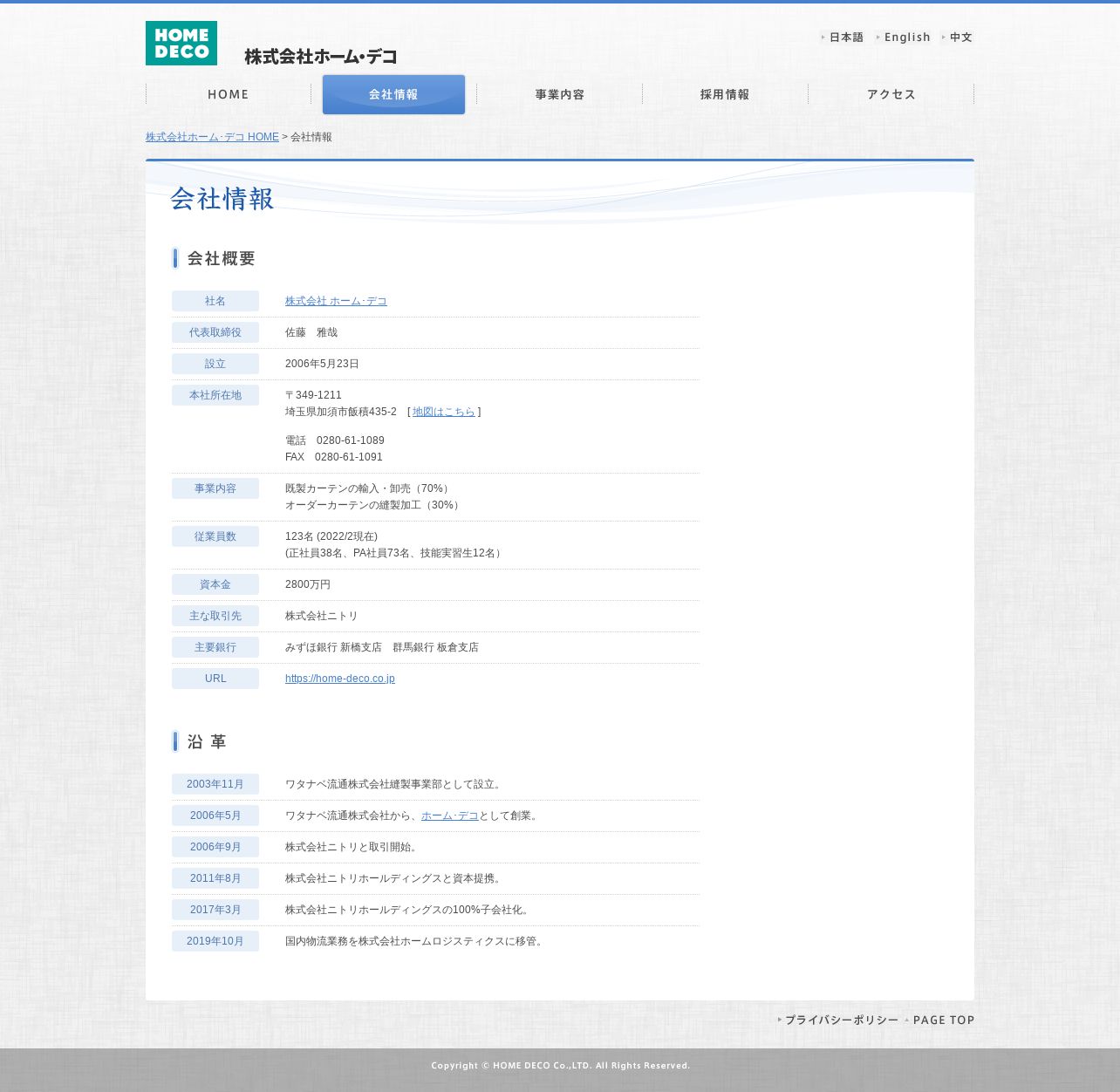Click the employee count 123名 (2022/2現在)
The image size is (1120, 1092).
331,536
